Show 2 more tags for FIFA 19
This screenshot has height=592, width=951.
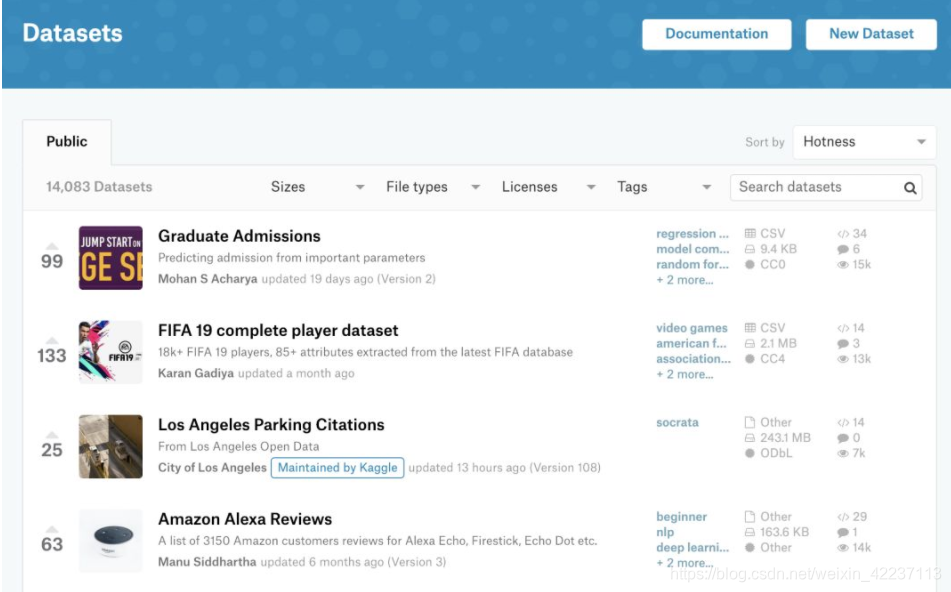685,375
